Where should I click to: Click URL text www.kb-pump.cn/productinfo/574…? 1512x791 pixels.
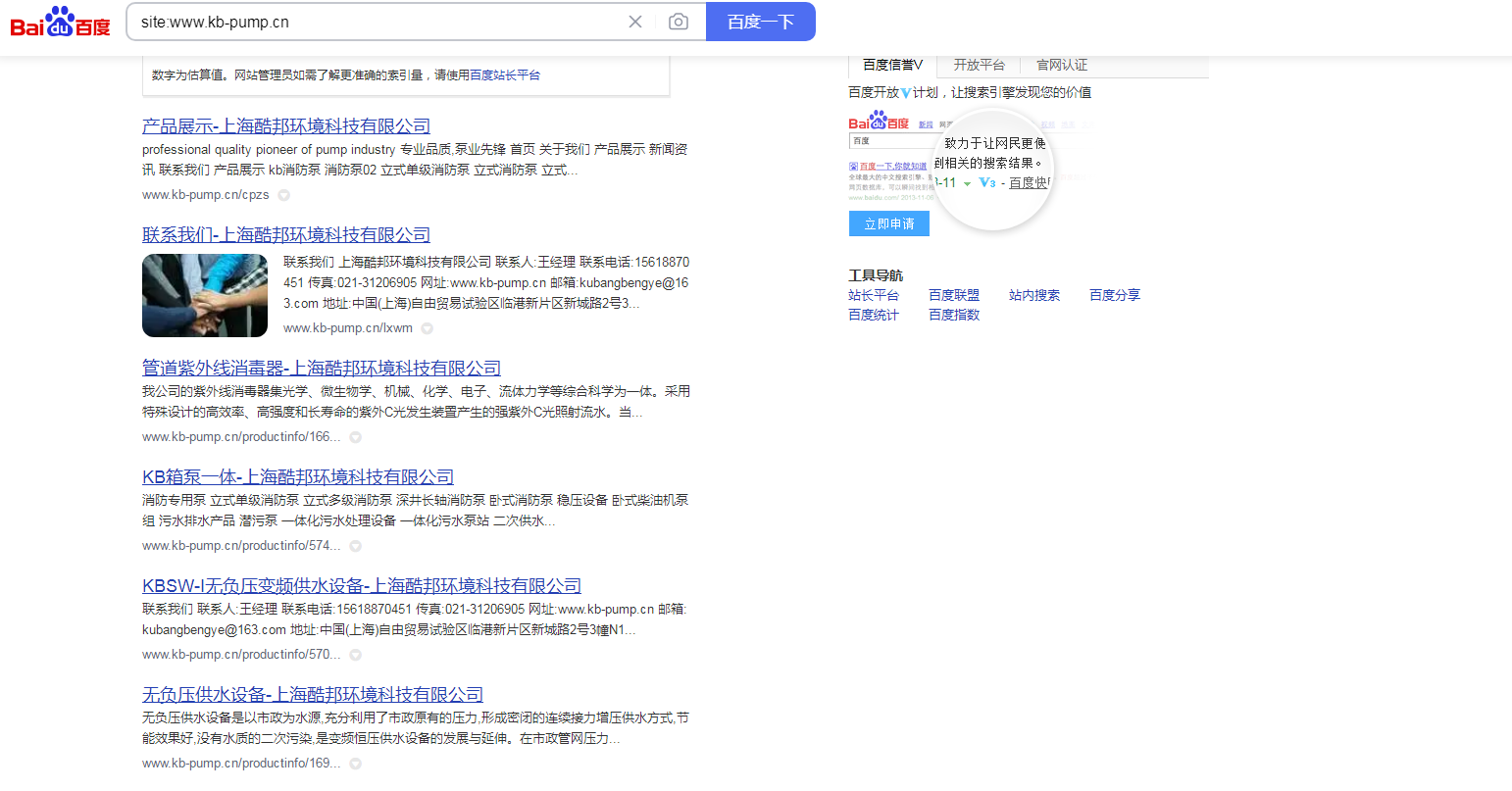click(241, 546)
